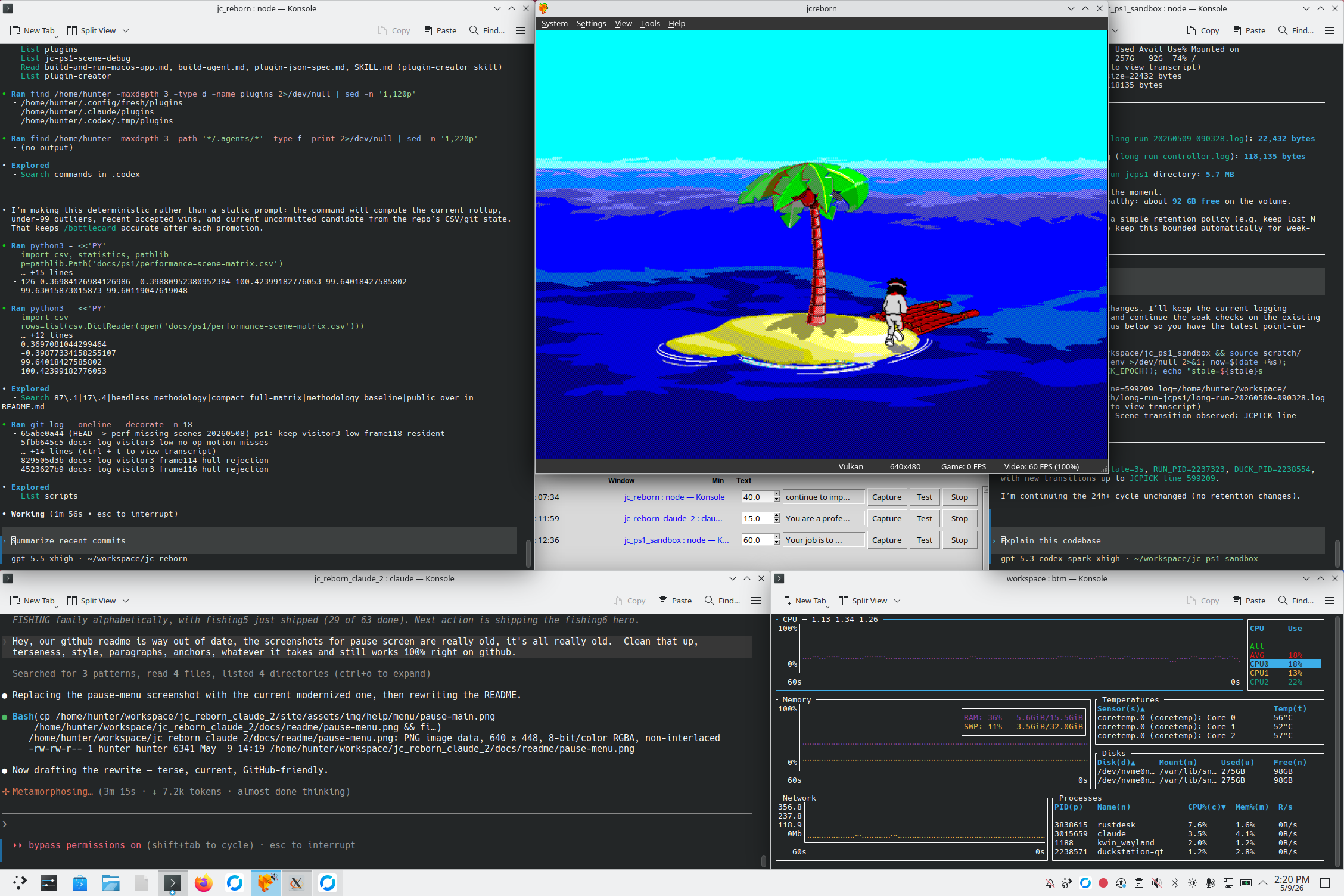1344x896 pixels.
Task: Open the Dolphin file manager taskbar icon
Action: tap(111, 882)
